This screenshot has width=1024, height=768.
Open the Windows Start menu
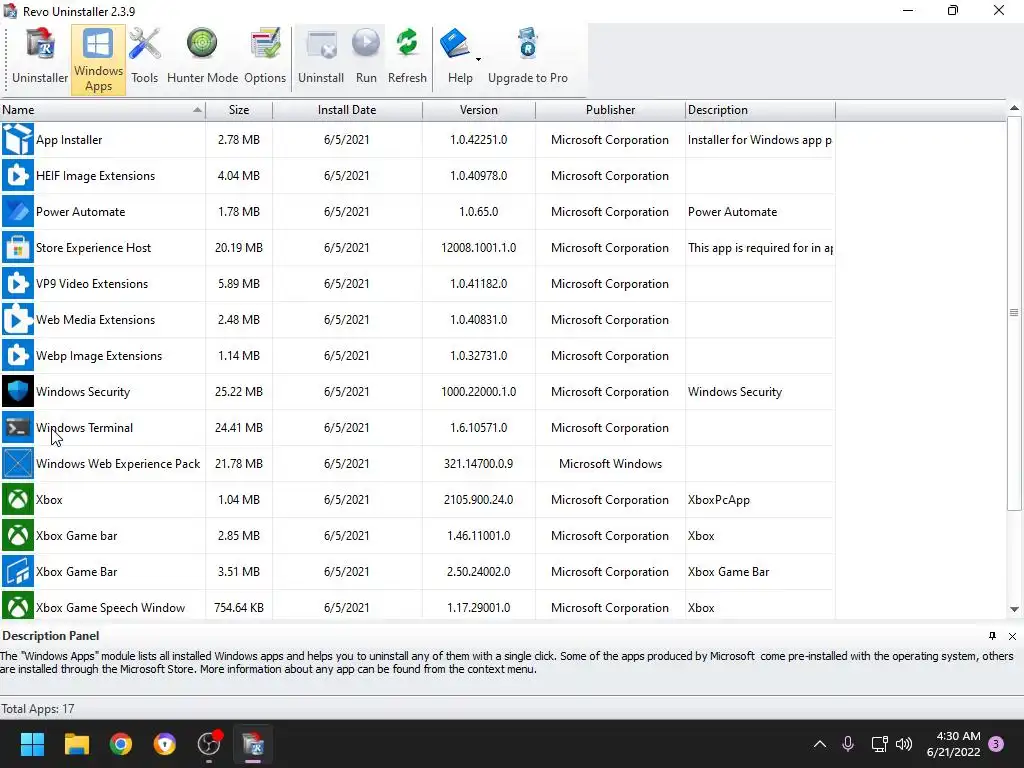pos(32,744)
